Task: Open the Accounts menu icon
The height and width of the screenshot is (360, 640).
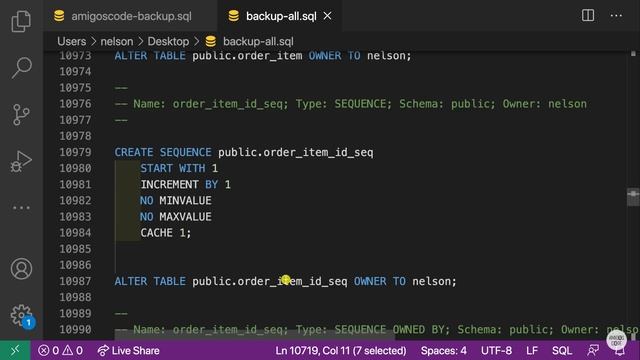Action: 21,269
